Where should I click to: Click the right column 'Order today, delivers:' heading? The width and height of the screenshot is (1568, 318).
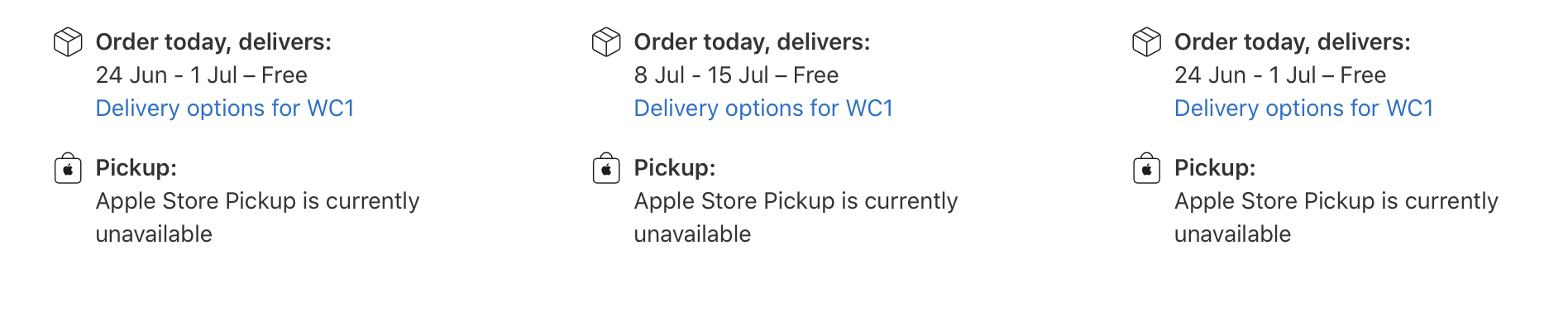click(1293, 42)
